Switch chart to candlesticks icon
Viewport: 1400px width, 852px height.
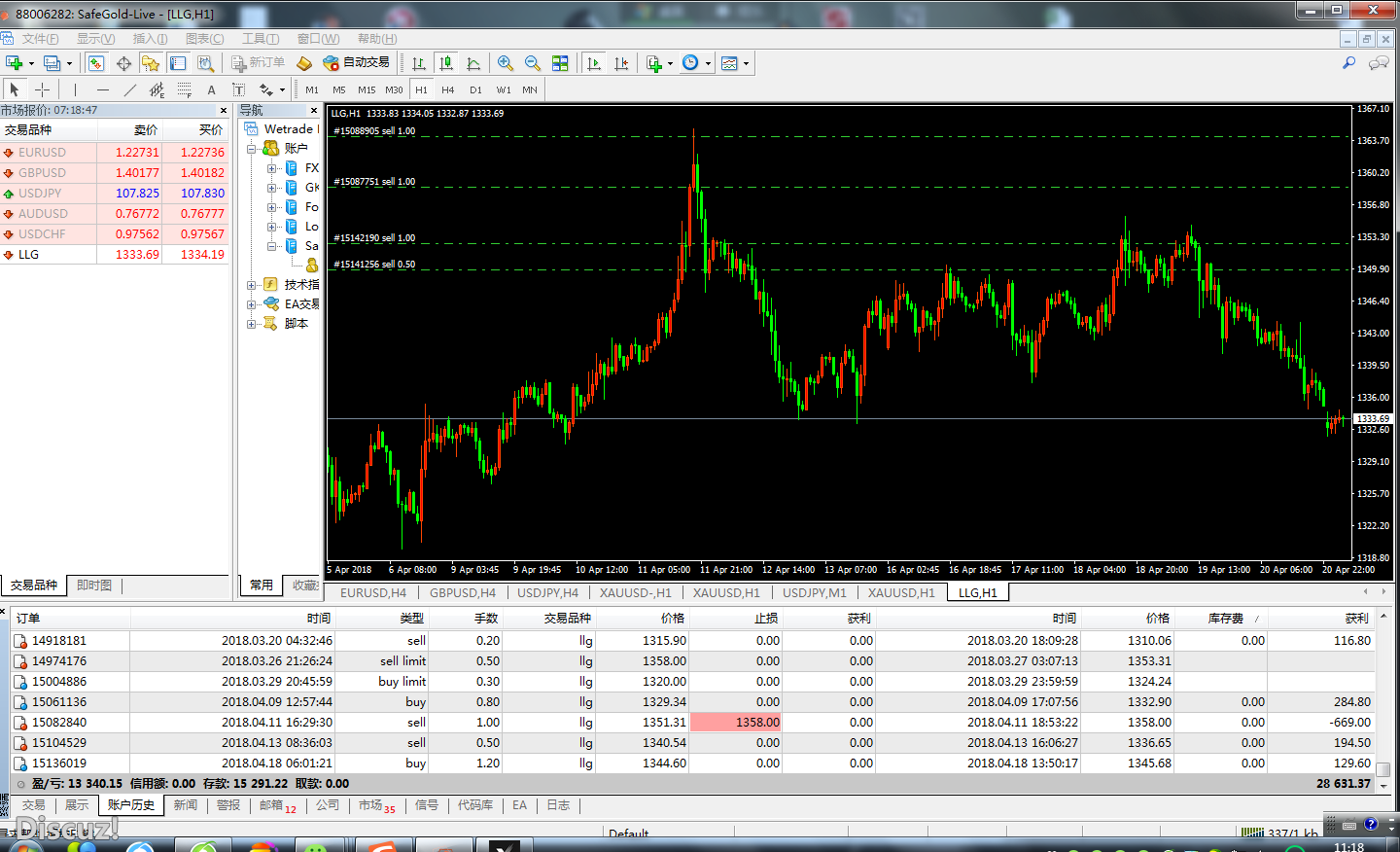click(446, 63)
